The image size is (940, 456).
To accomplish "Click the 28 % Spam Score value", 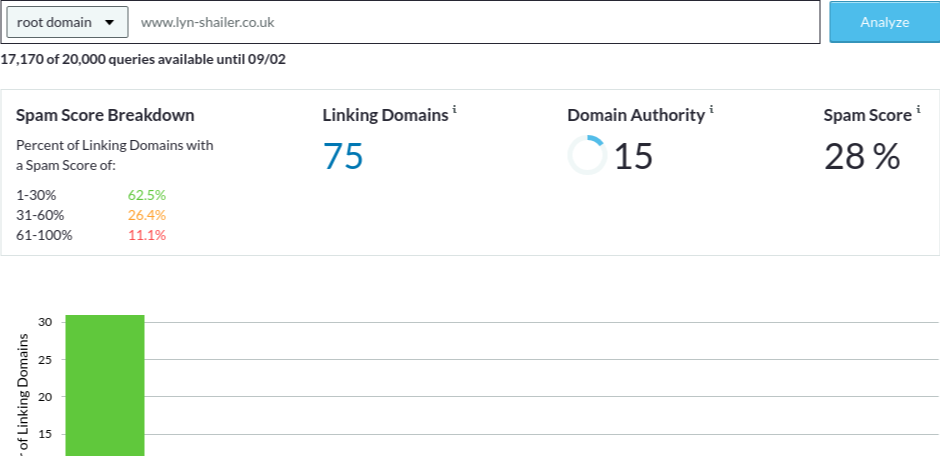I will pyautogui.click(x=862, y=156).
